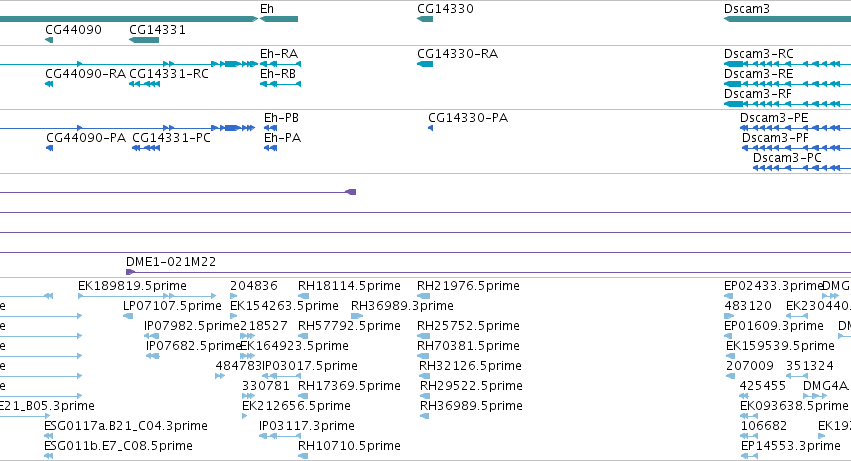Select the Dscam3 gene bar
851x461 pixels.
coord(788,19)
